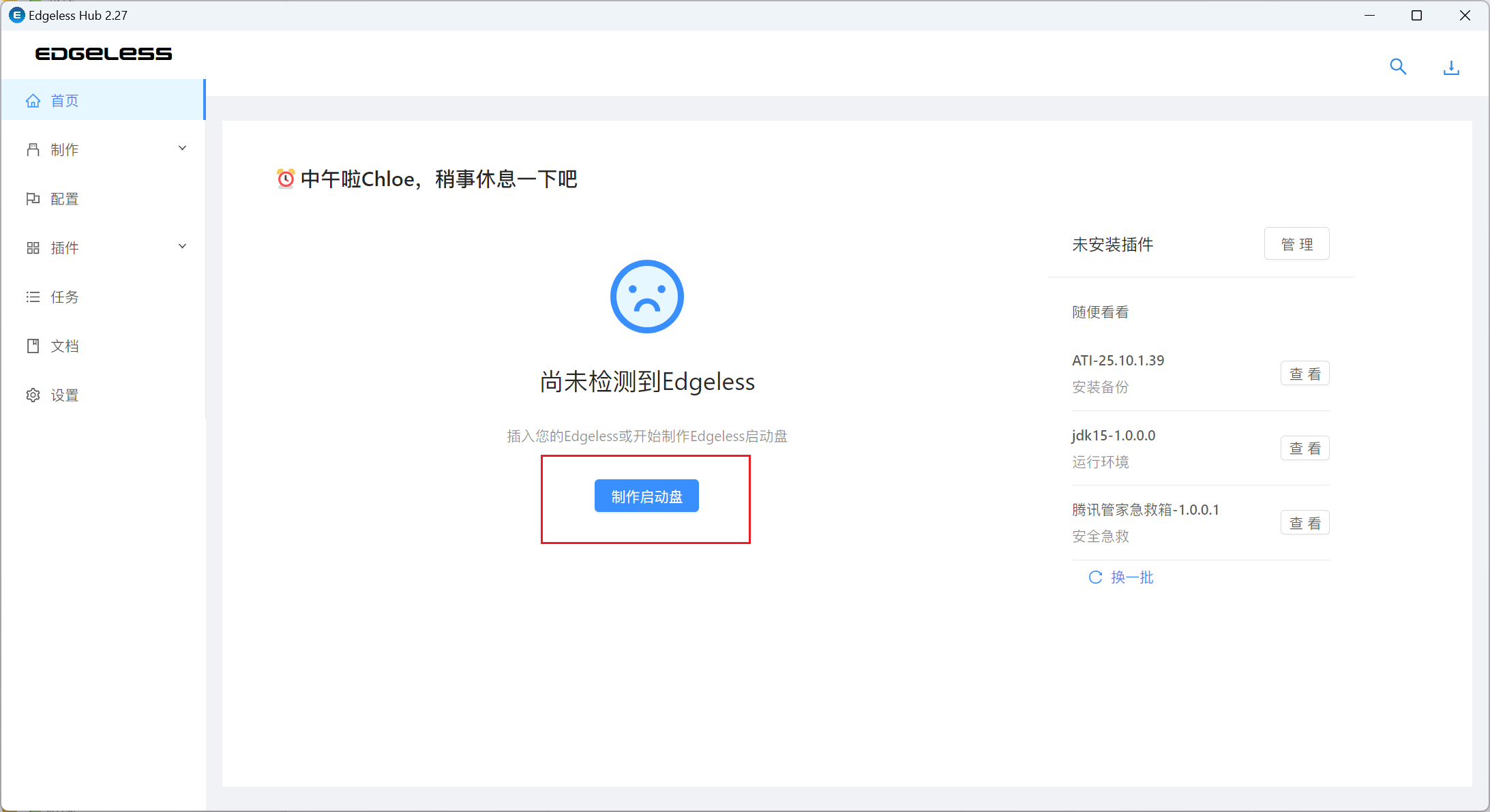Click the home icon beside 首页

(33, 101)
